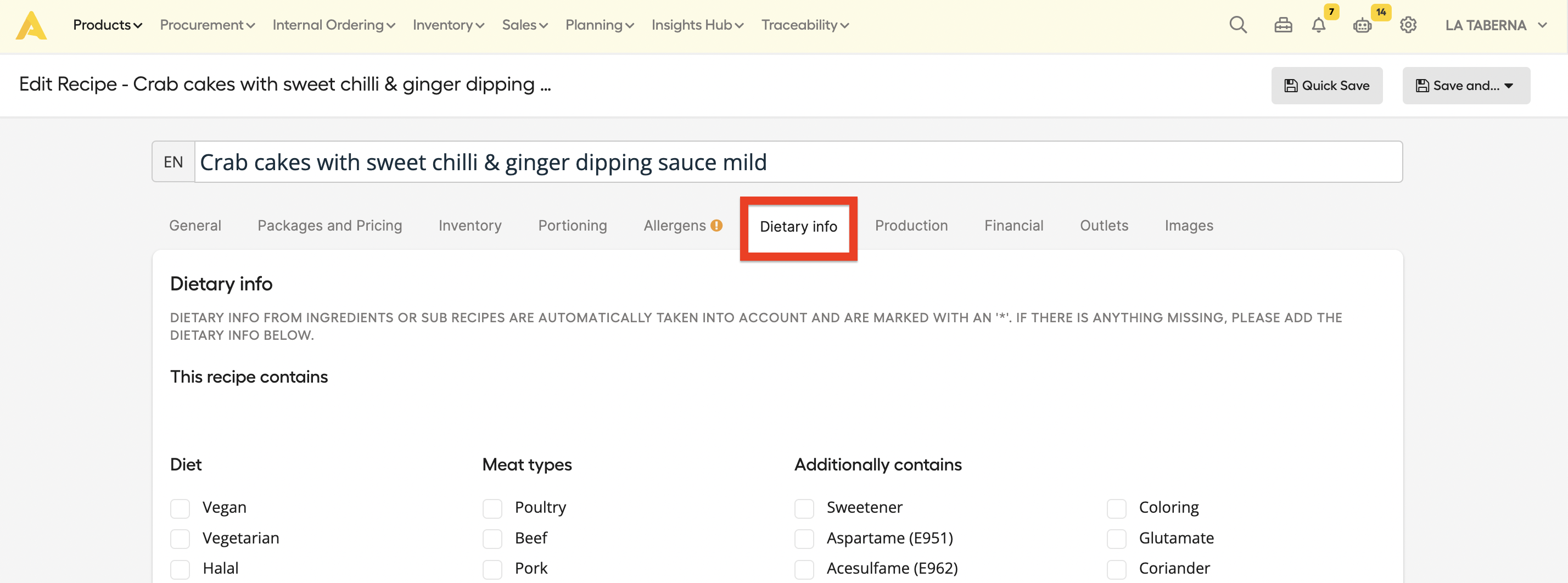Switch to the Allergens tab

click(x=674, y=225)
